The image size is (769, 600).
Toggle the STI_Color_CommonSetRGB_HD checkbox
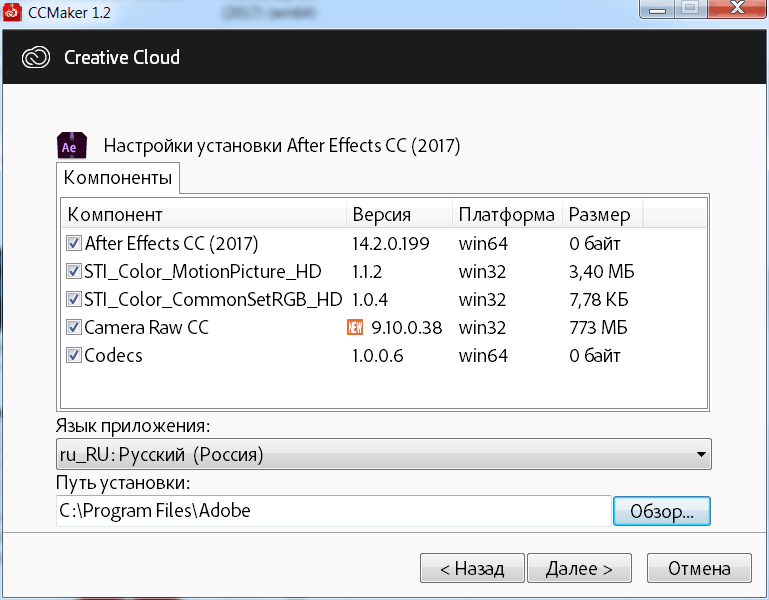[x=74, y=299]
